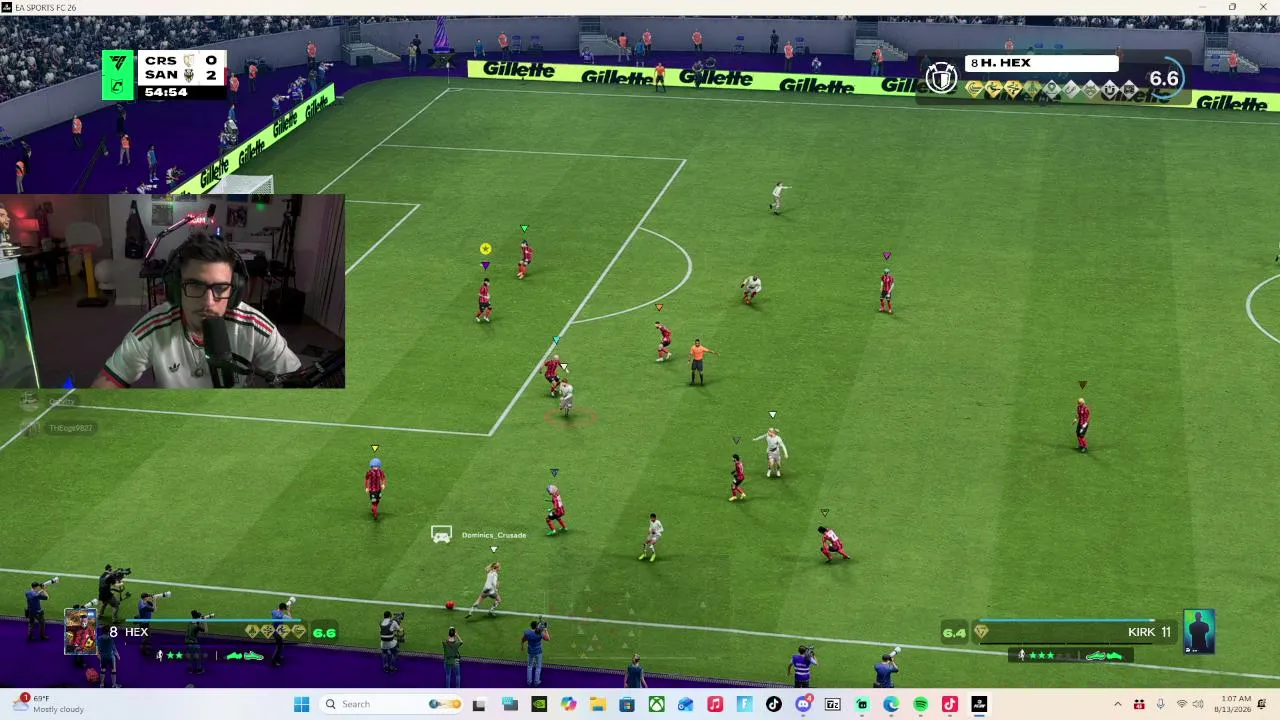Click the SAN team score row
1280x720 pixels.
point(181,75)
